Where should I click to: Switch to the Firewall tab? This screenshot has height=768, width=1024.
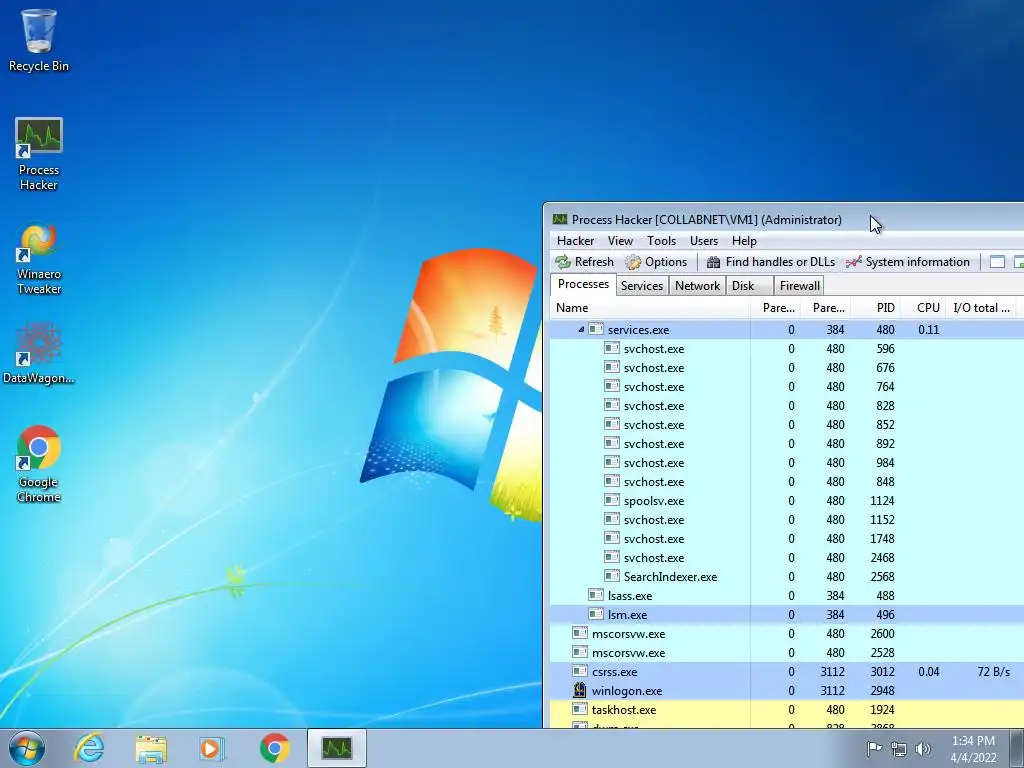799,286
